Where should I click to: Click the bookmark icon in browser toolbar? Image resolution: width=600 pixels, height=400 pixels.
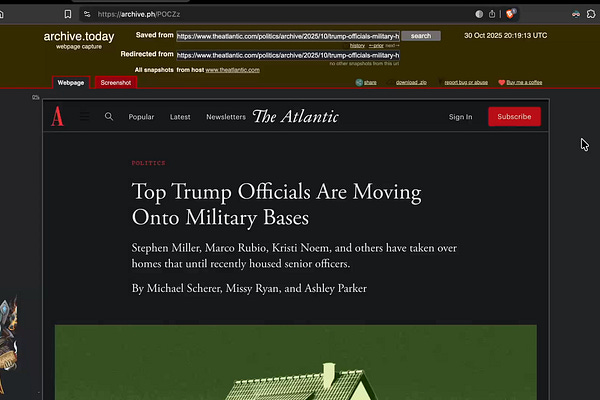coord(68,14)
